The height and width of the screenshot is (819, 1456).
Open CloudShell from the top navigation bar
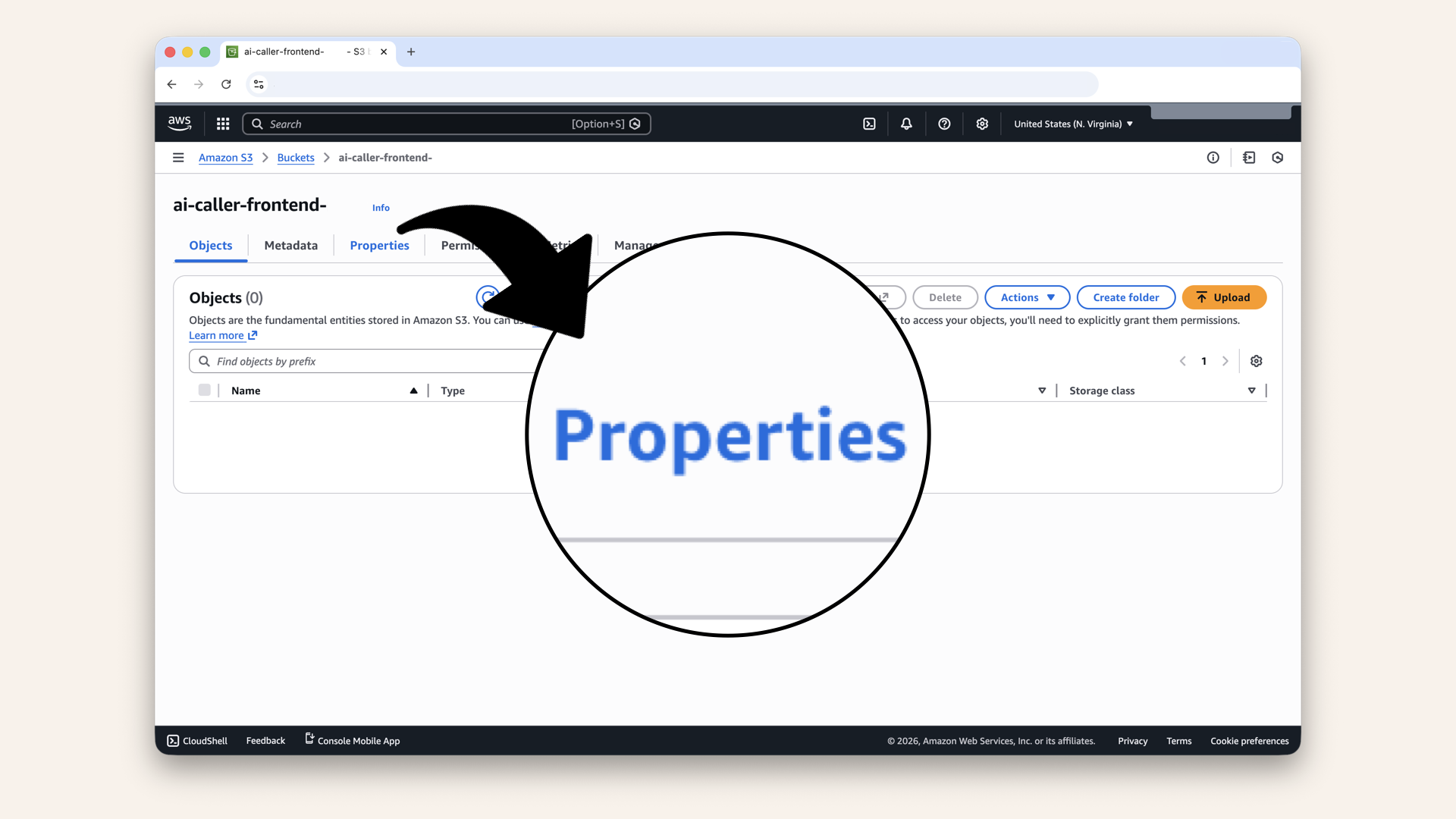pyautogui.click(x=869, y=123)
